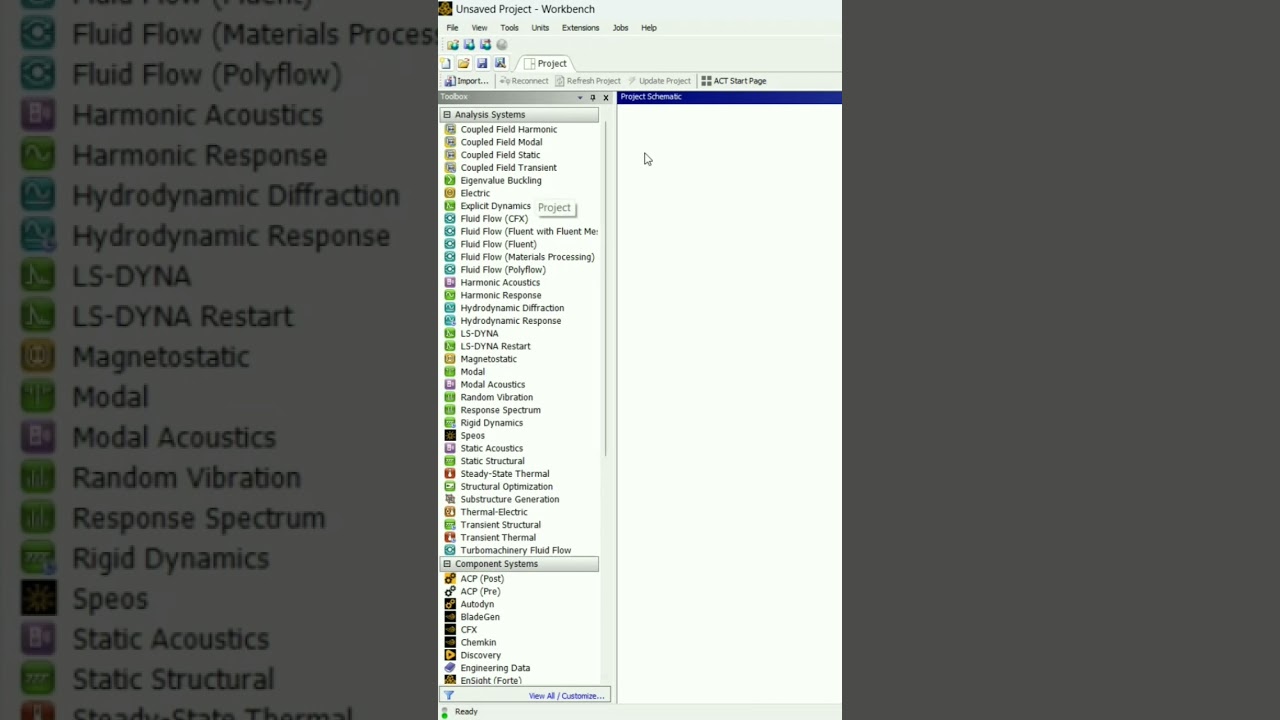Click the Reconnect button
The width and height of the screenshot is (1280, 720).
coord(523,81)
